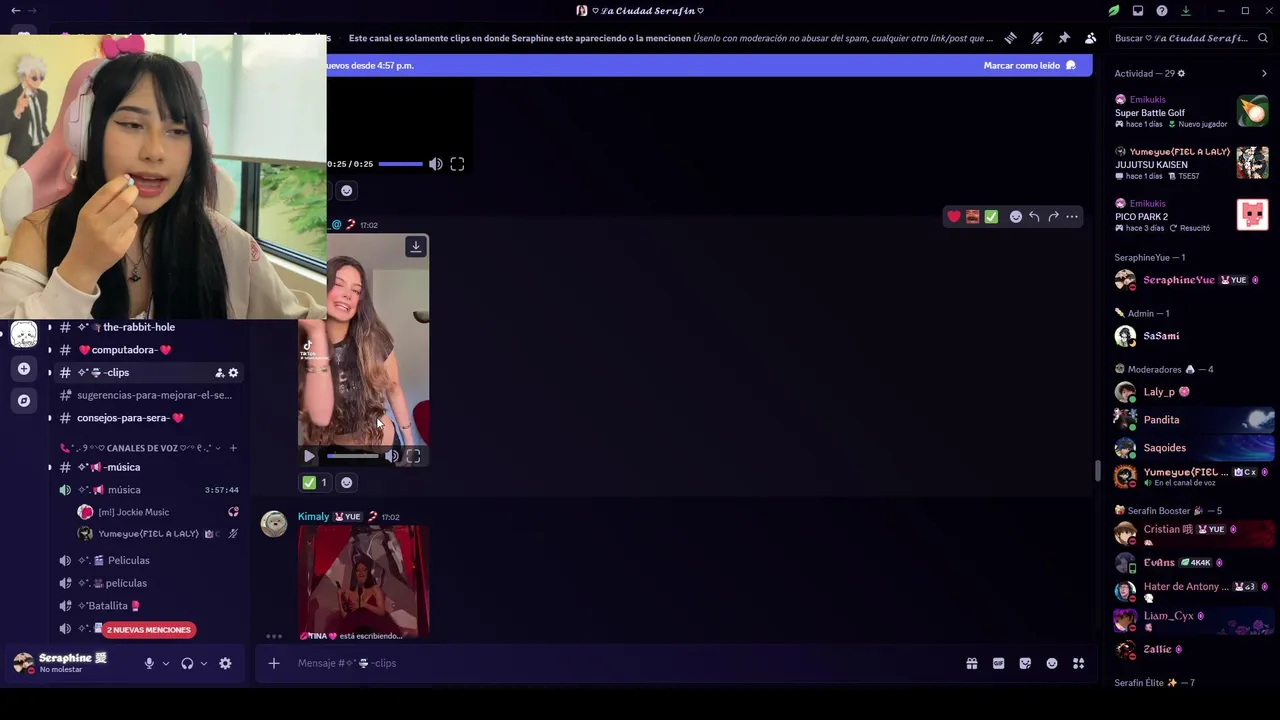The width and height of the screenshot is (1280, 720).
Task: Toggle the member list in header
Action: coord(1090,38)
